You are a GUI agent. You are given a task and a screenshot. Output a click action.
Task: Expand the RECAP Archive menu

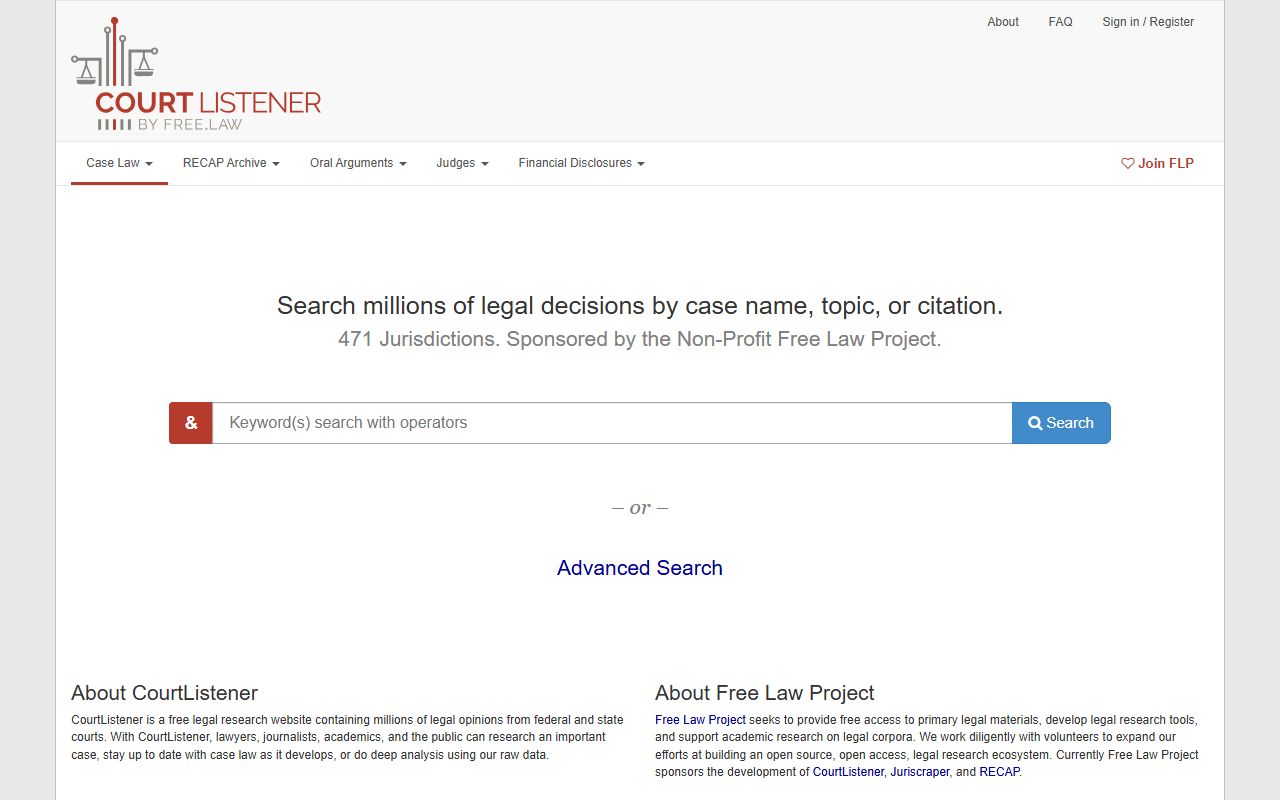tap(231, 163)
